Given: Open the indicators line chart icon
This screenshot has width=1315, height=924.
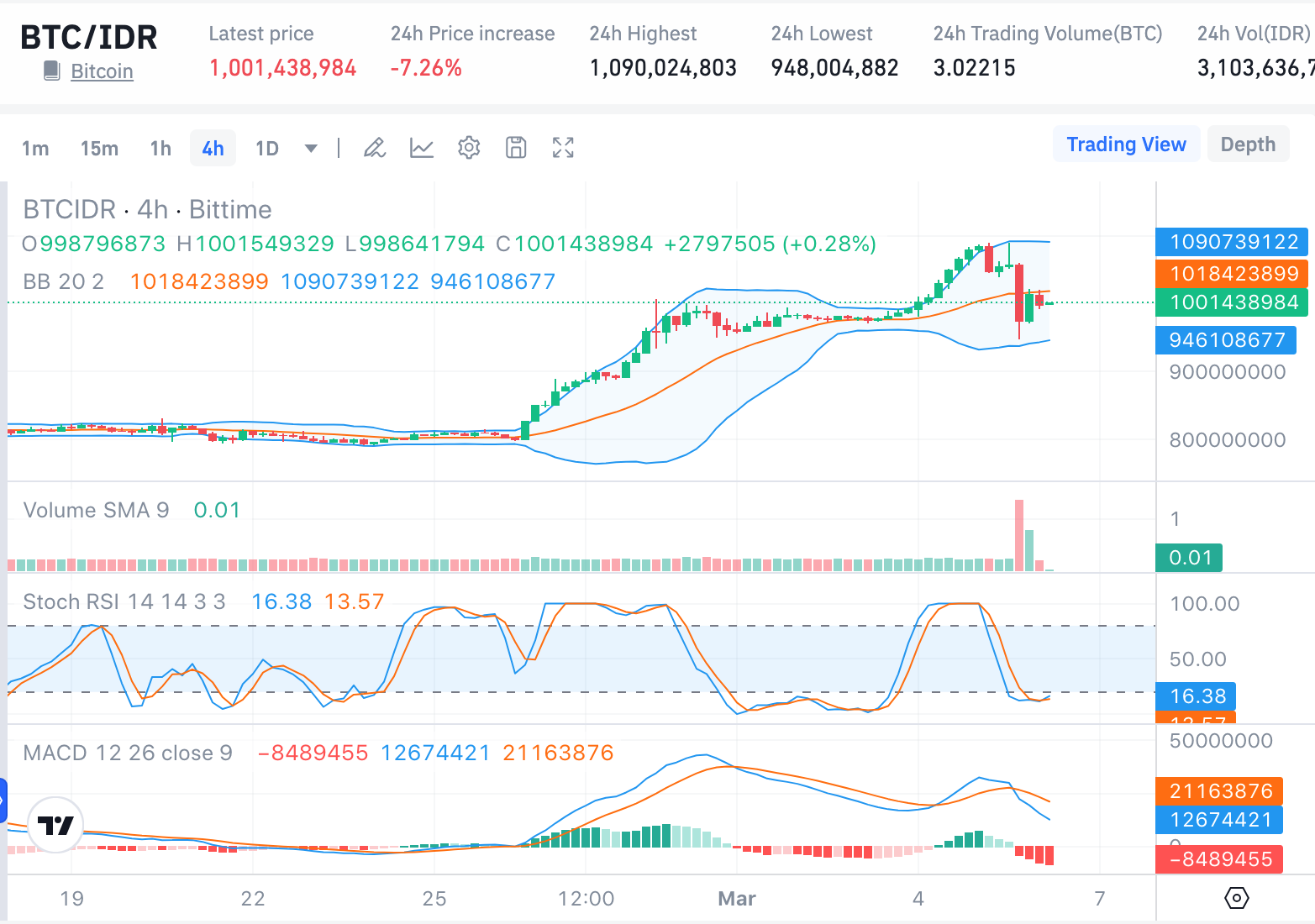Looking at the screenshot, I should [422, 149].
